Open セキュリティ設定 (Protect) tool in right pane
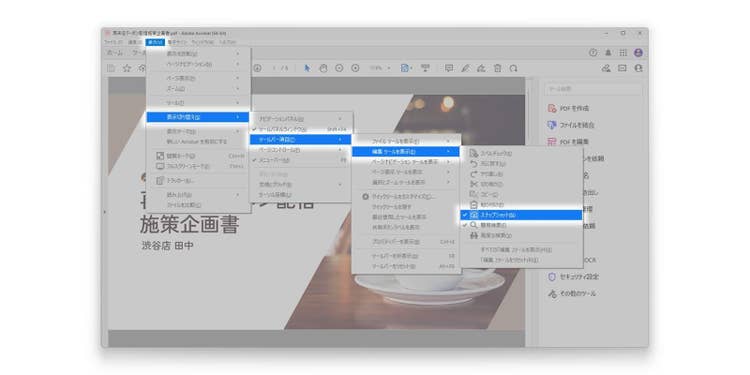This screenshot has height=375, width=750. (x=574, y=277)
